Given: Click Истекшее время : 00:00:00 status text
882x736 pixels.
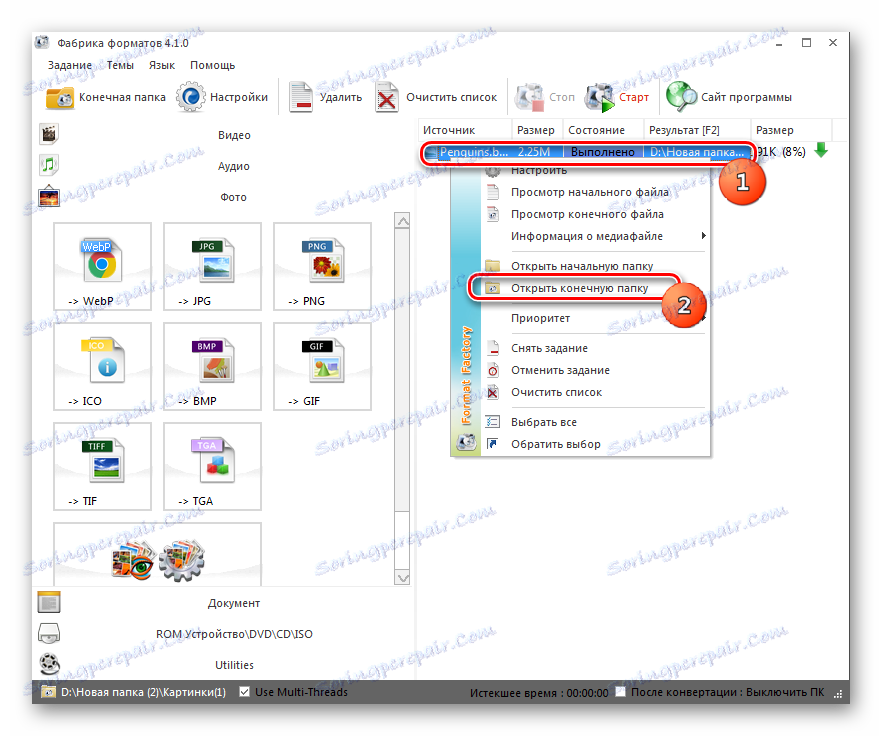Looking at the screenshot, I should pyautogui.click(x=539, y=693).
